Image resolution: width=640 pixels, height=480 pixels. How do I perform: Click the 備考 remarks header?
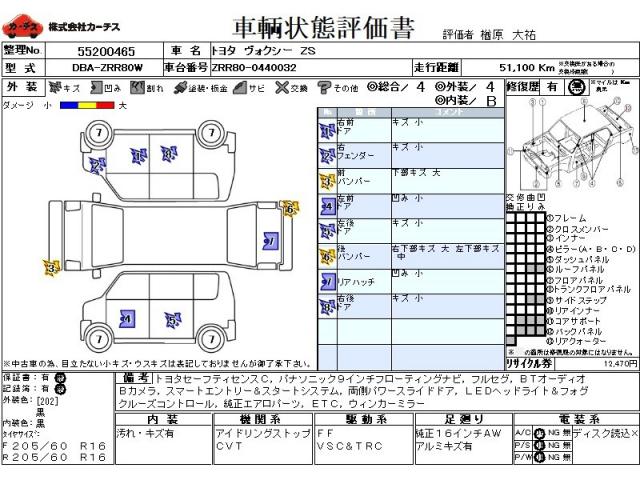(x=135, y=377)
